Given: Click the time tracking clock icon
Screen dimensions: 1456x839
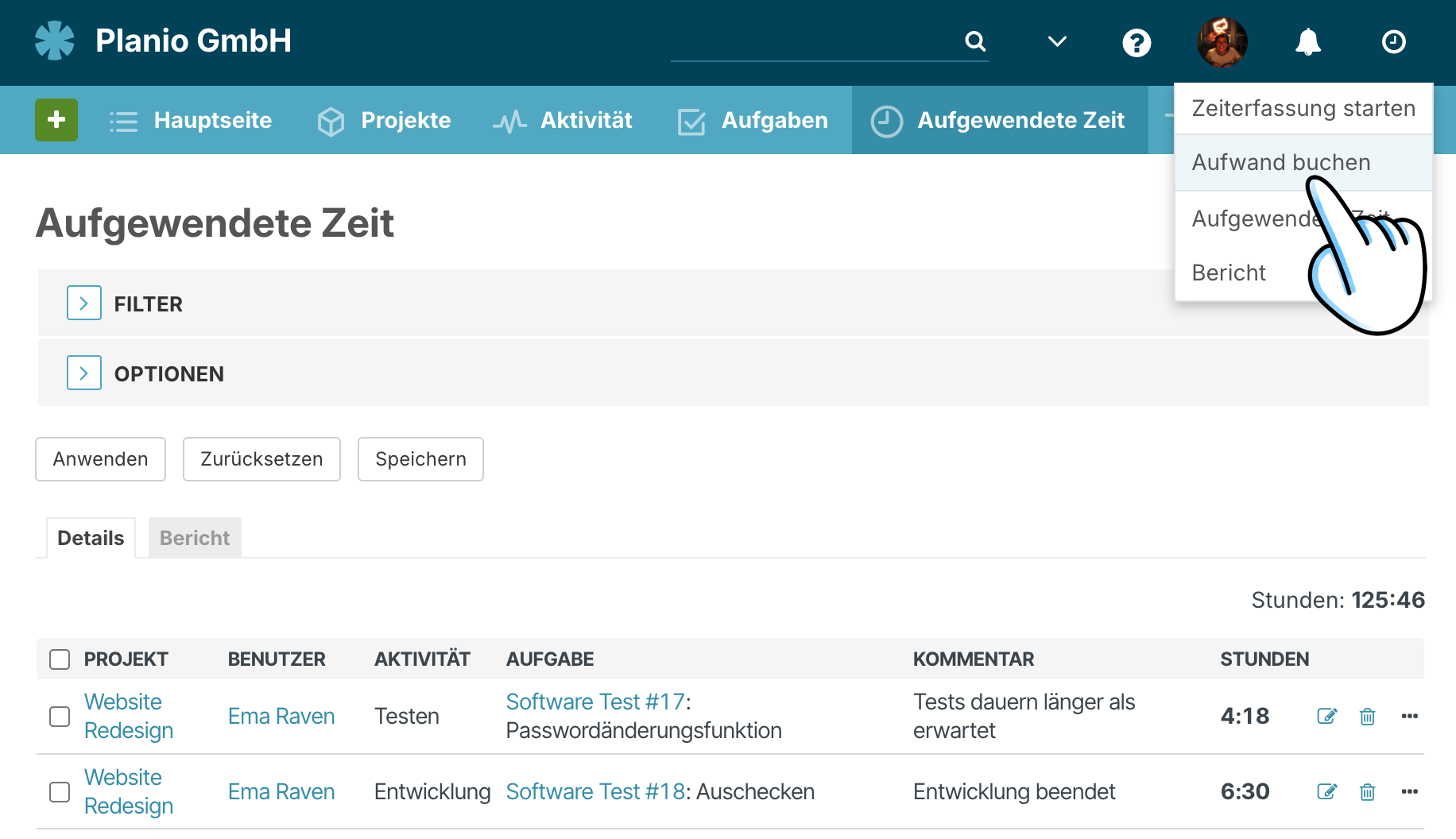Looking at the screenshot, I should click(1394, 41).
